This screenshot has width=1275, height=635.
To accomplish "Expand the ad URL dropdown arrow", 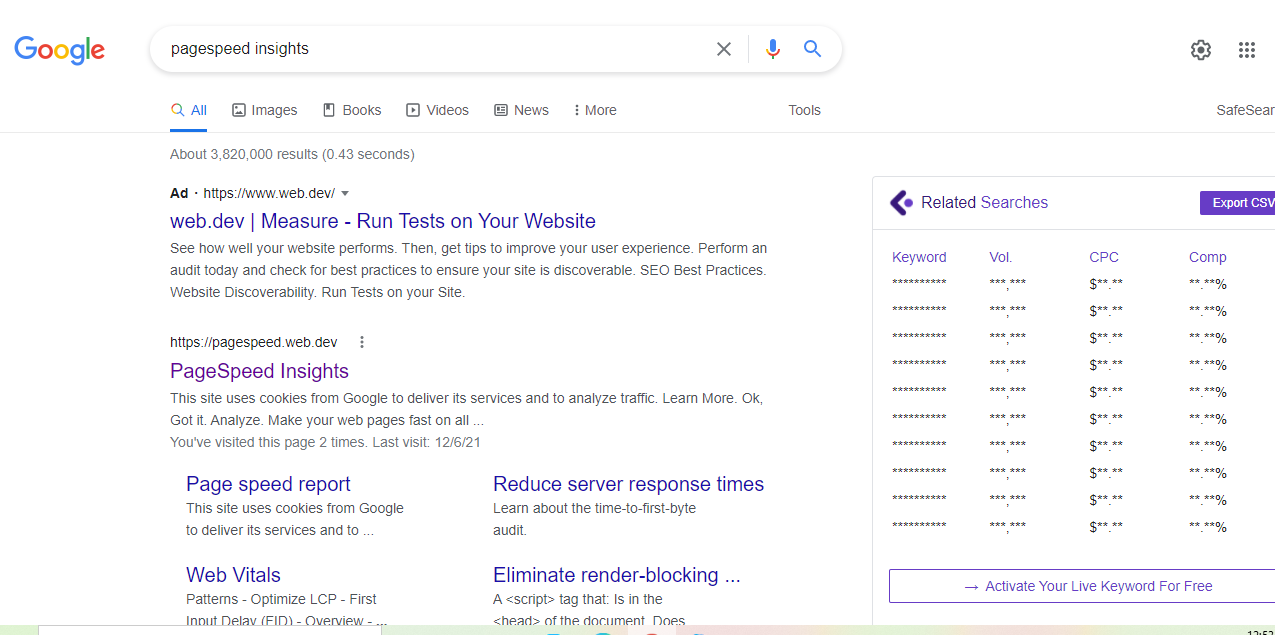I will pos(345,193).
